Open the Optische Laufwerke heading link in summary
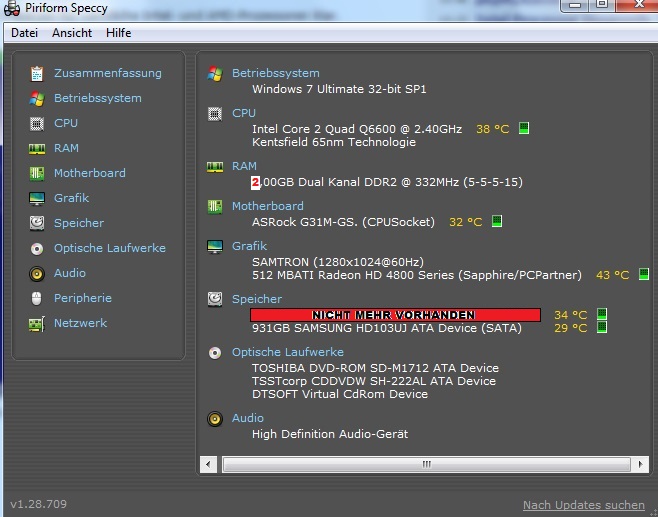Viewport: 658px width, 517px height. pyautogui.click(x=288, y=352)
